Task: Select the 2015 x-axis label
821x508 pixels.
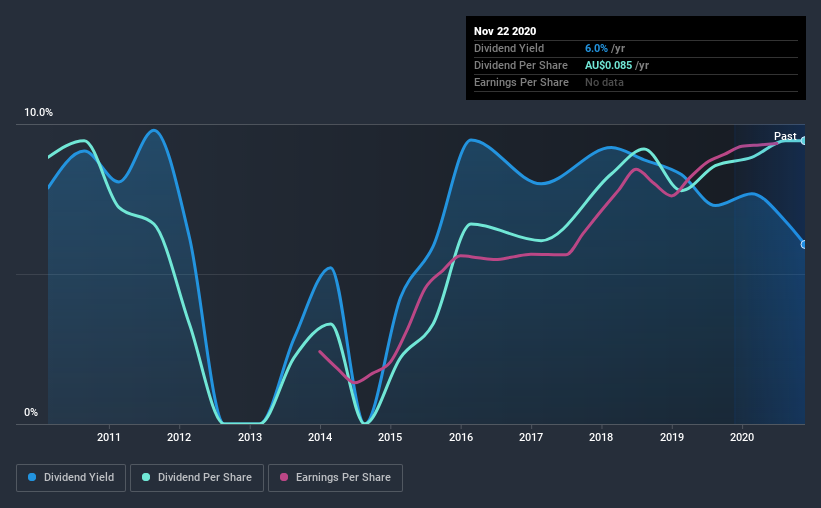Action: [390, 437]
